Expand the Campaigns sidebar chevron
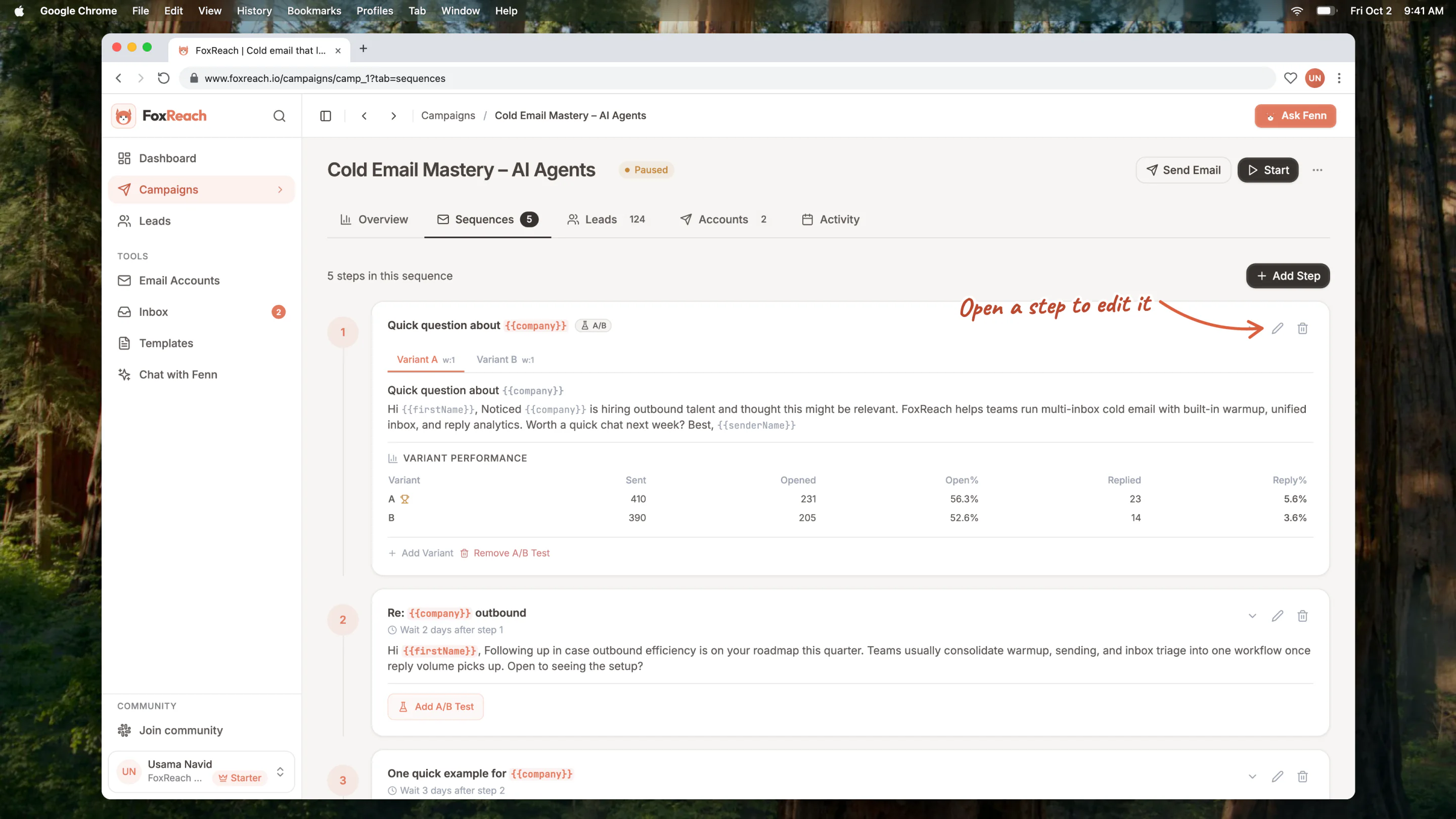The height and width of the screenshot is (819, 1456). 280,190
